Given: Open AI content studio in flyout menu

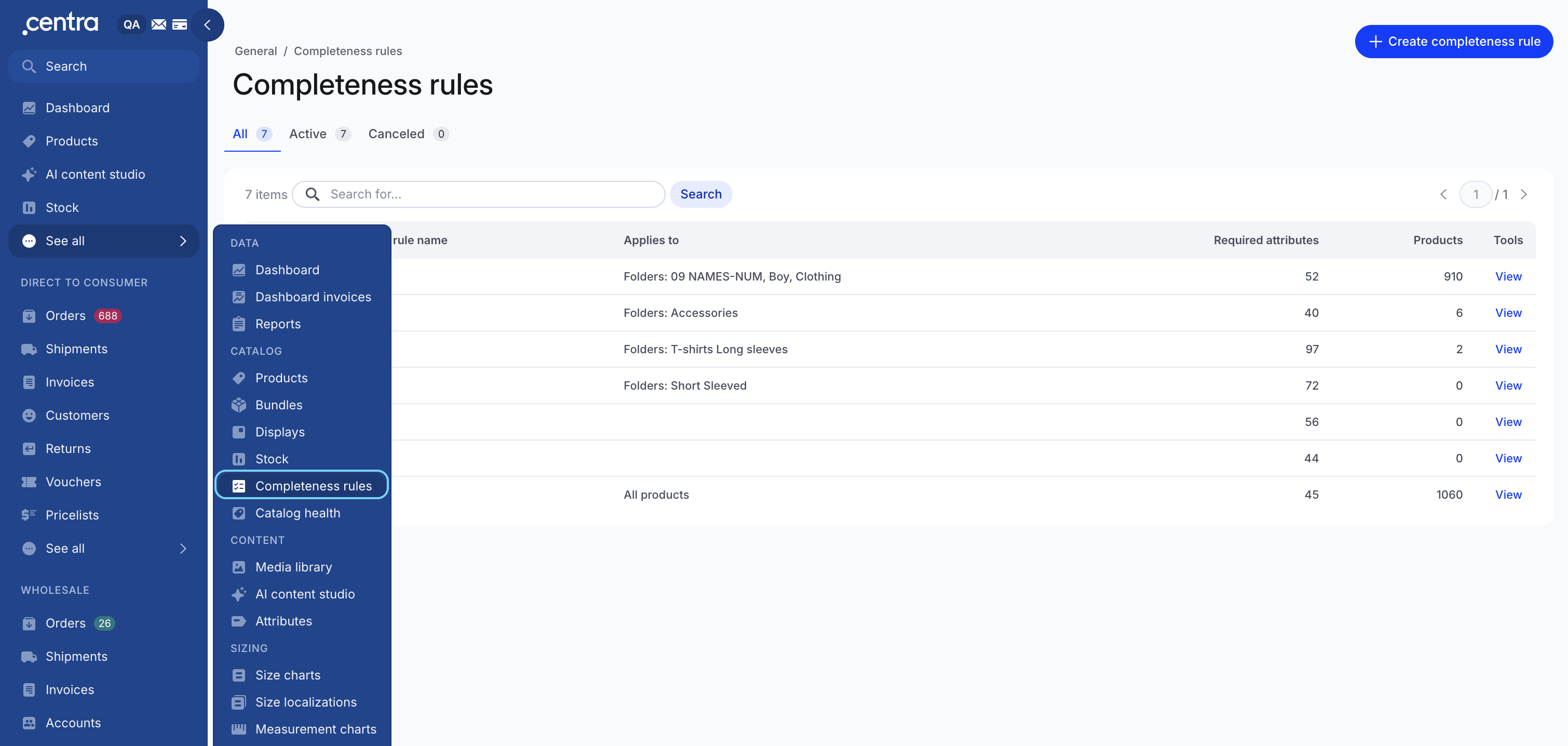Looking at the screenshot, I should coord(302,594).
